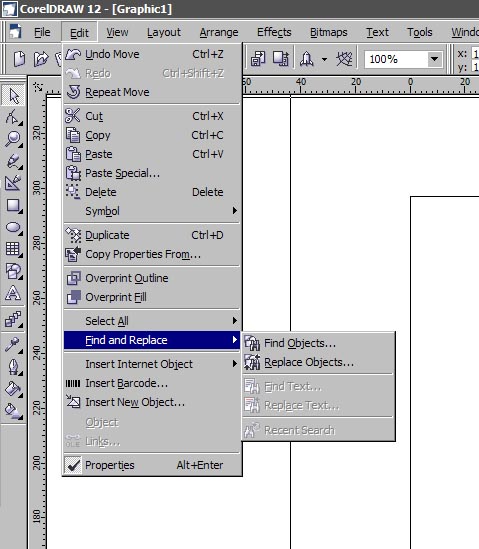The width and height of the screenshot is (479, 549).
Task: Choose Insert New Object
Action: point(152,402)
